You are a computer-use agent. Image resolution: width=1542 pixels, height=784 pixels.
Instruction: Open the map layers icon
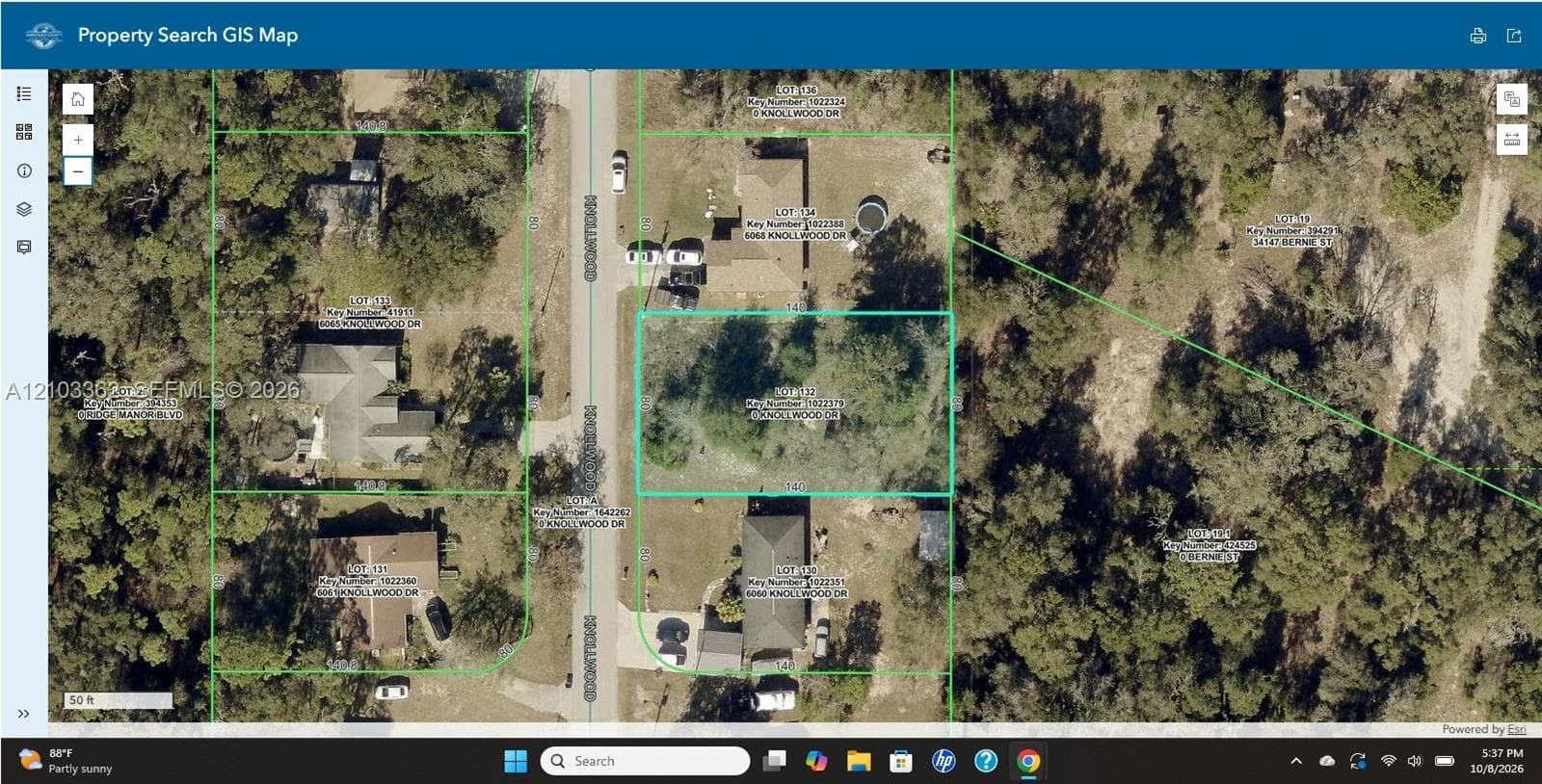tap(24, 209)
